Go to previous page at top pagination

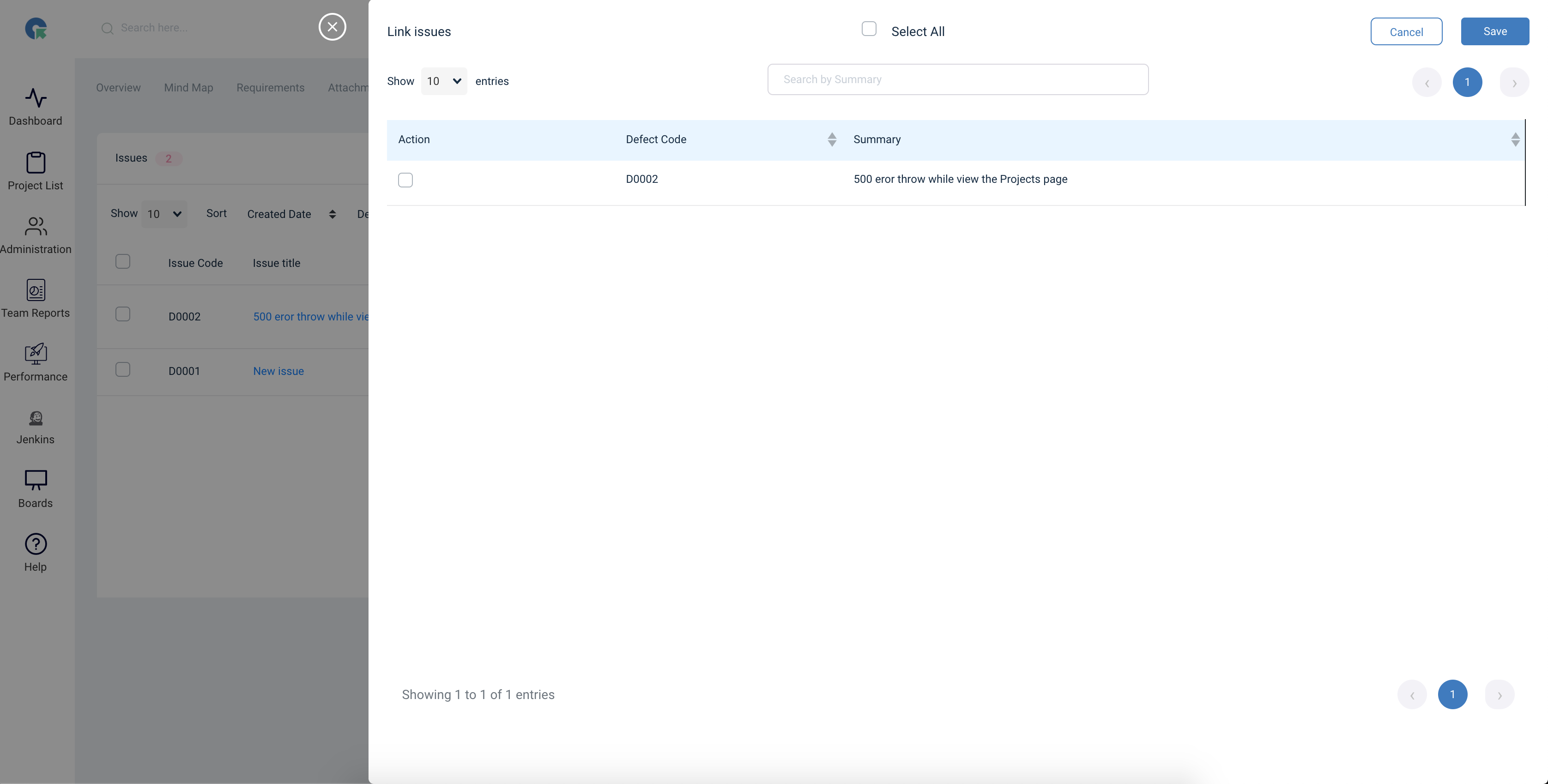(1427, 82)
